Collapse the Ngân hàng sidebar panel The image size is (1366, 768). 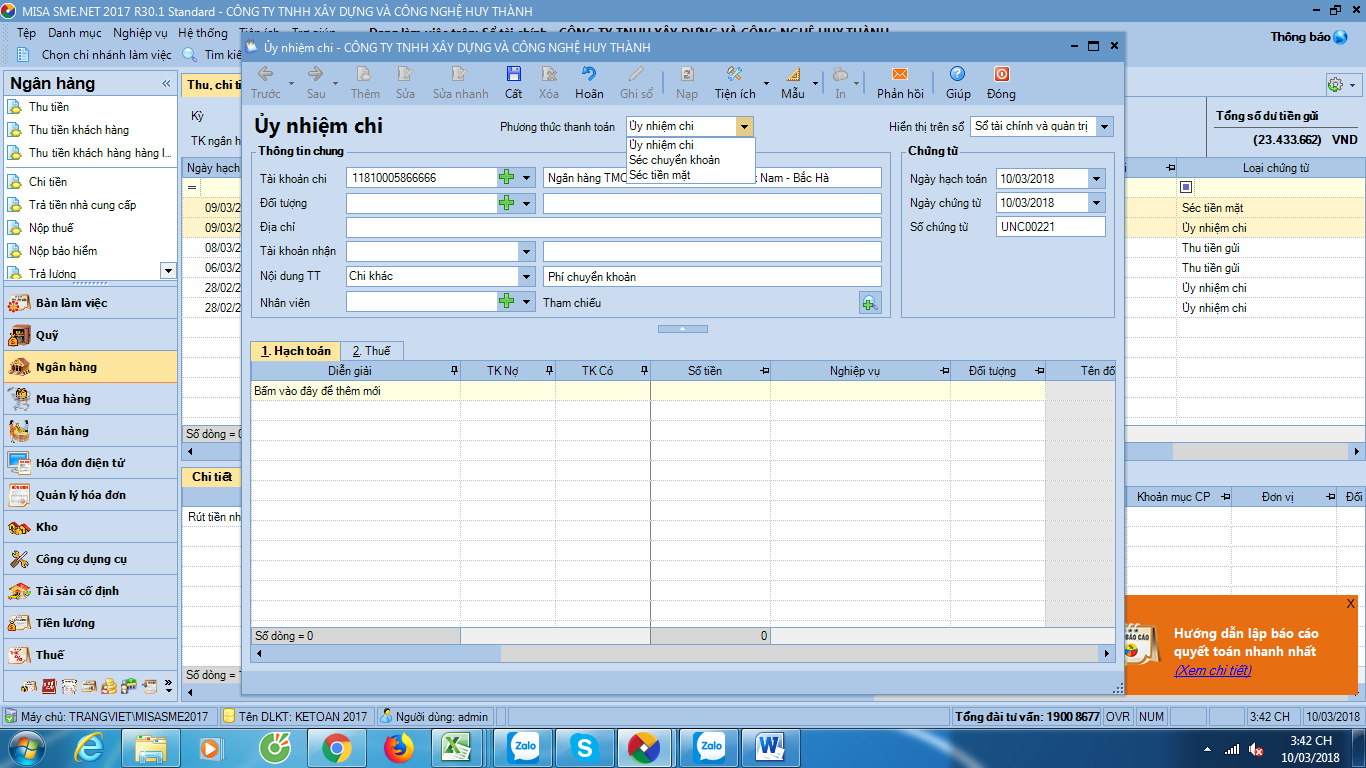(x=165, y=83)
